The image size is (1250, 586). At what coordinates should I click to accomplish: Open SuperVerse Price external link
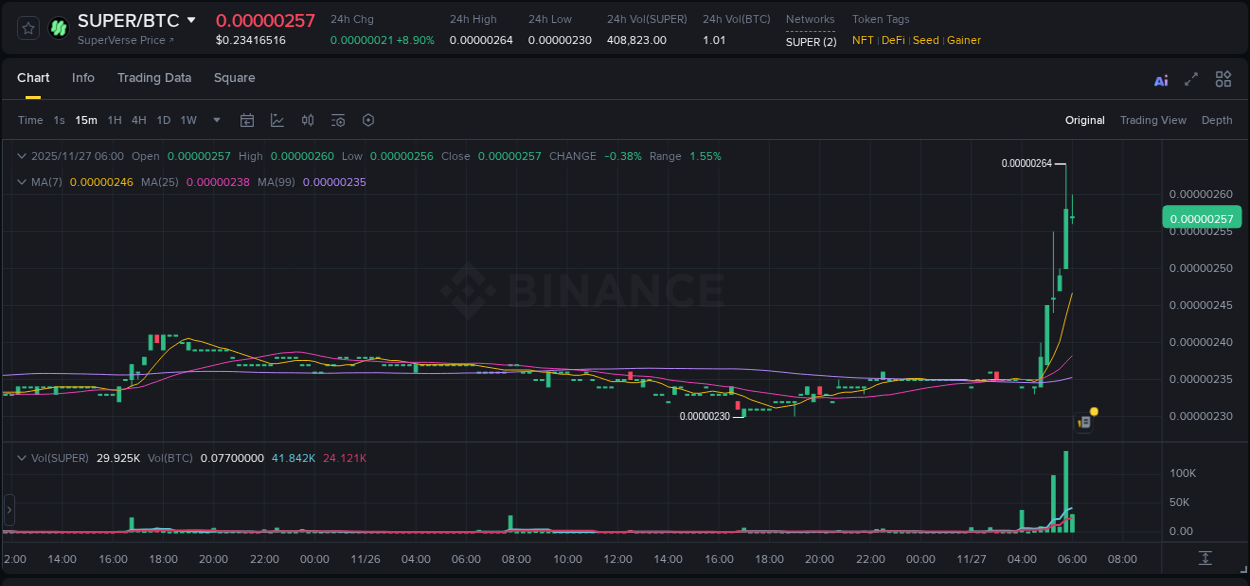(x=125, y=40)
